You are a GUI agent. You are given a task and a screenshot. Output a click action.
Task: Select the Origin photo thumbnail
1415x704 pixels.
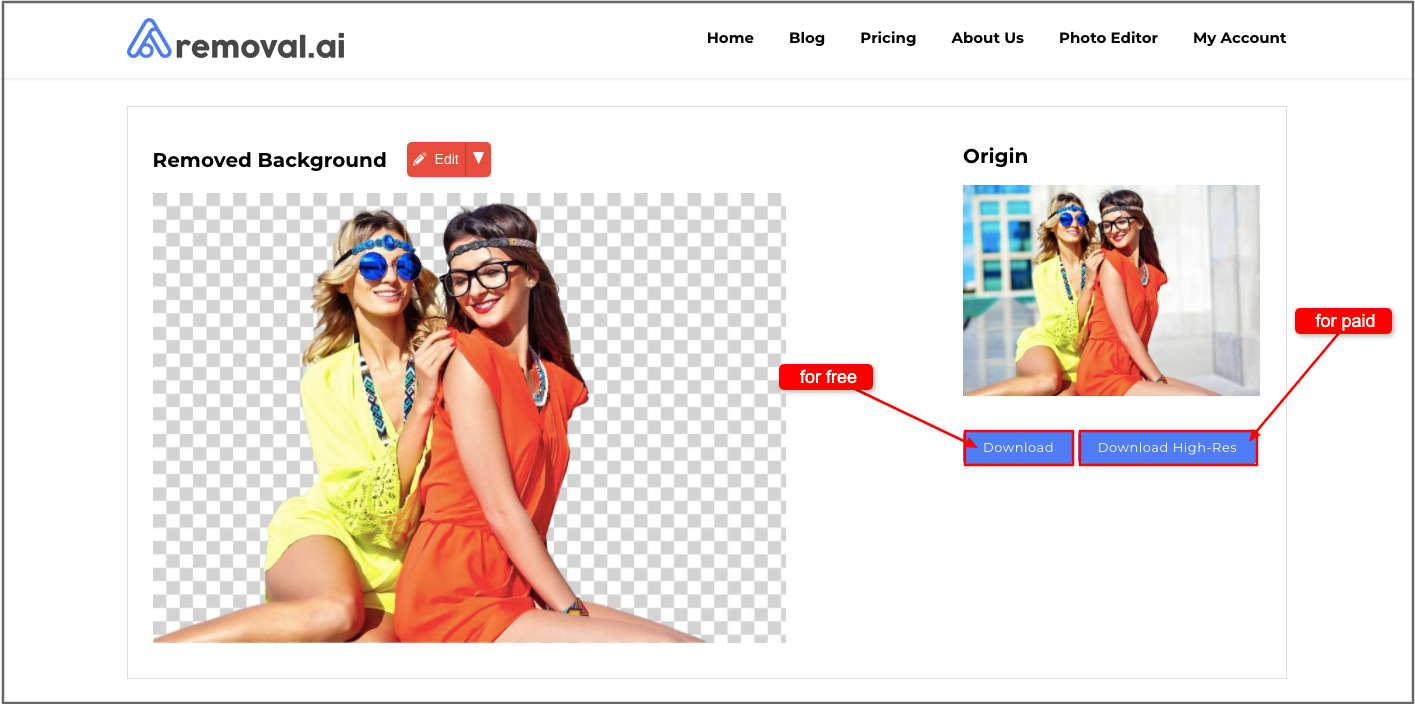coord(1111,290)
